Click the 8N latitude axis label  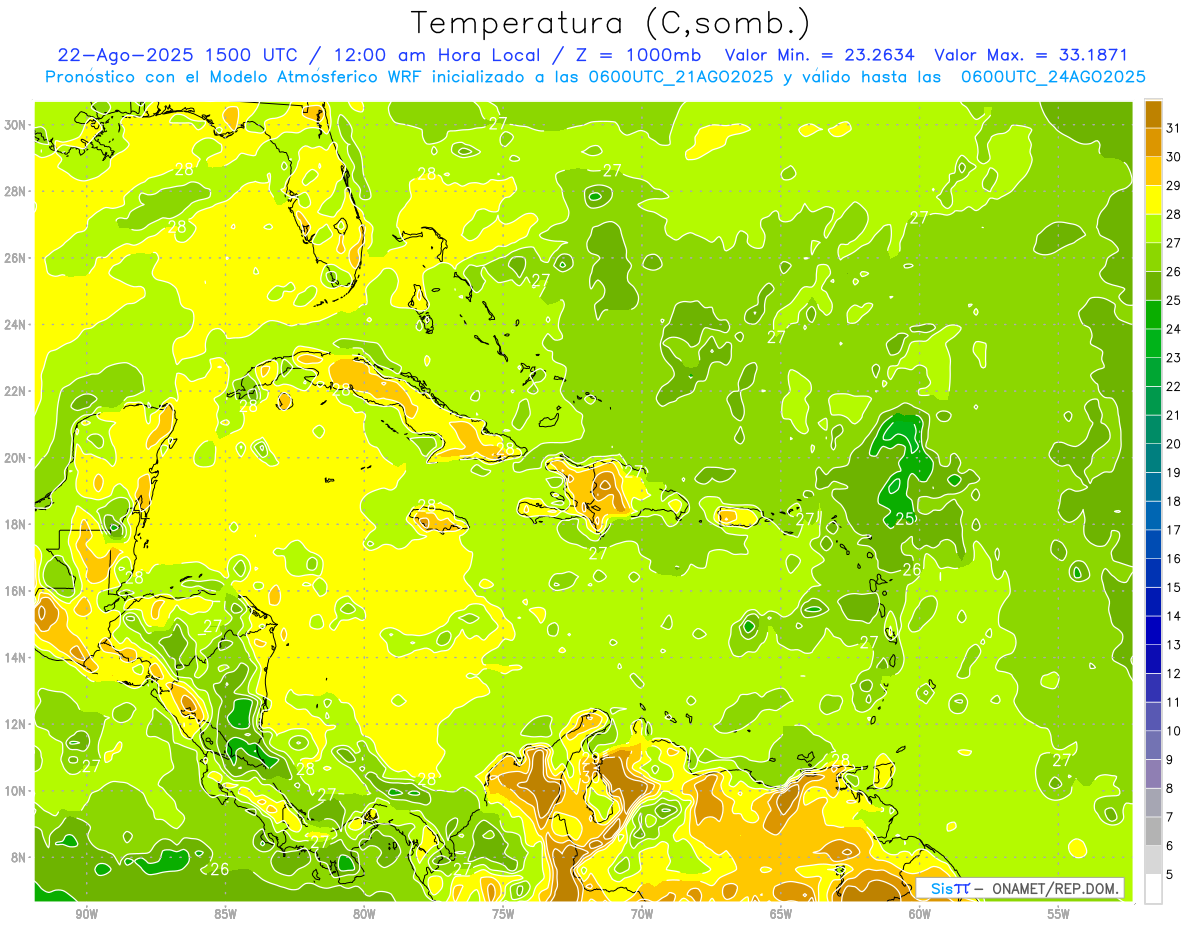20,857
